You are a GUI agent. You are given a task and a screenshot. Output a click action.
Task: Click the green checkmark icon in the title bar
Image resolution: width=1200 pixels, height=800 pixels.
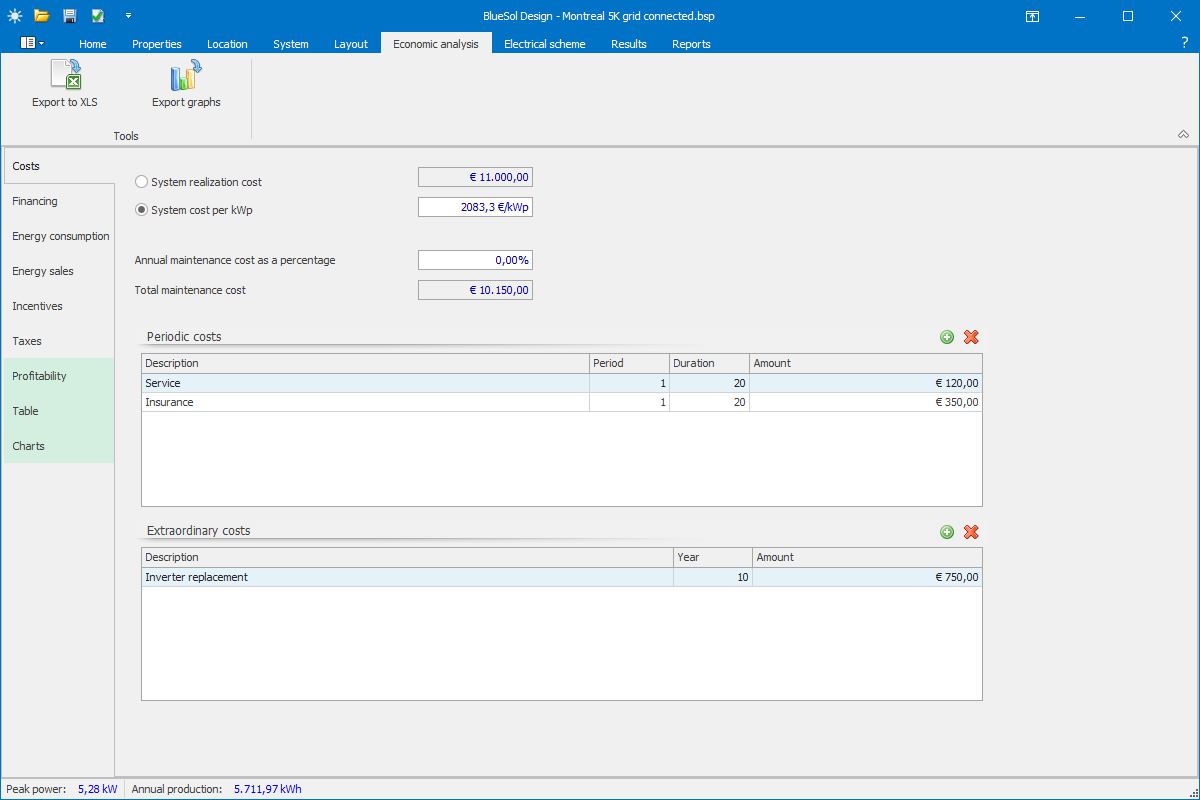97,16
